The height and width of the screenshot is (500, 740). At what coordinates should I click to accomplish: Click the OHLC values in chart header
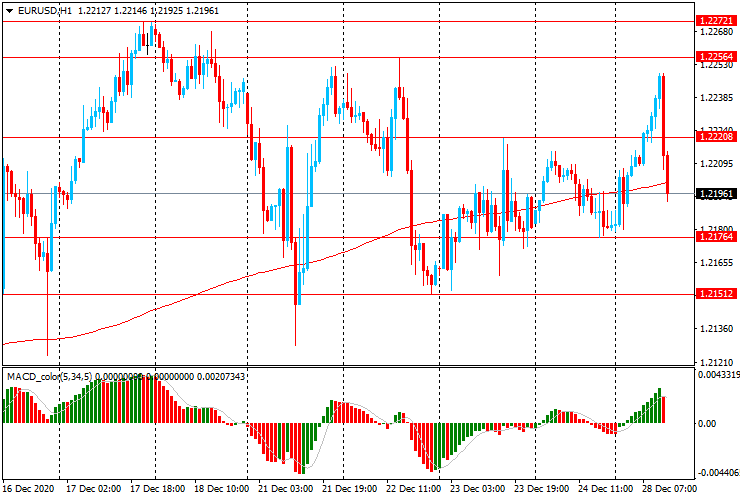[x=148, y=10]
